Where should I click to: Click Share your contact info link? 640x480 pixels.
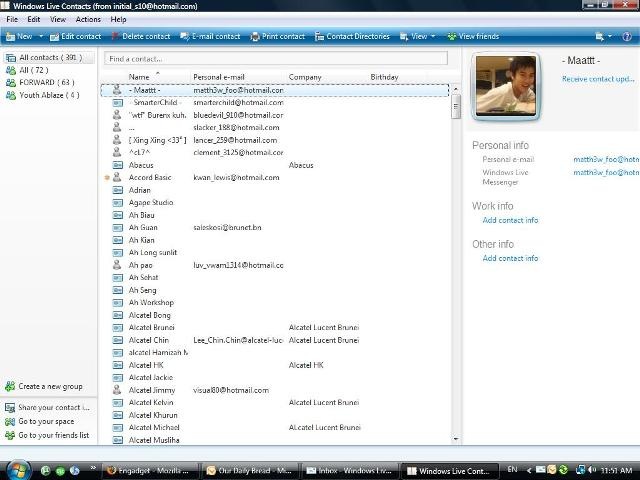point(47,407)
